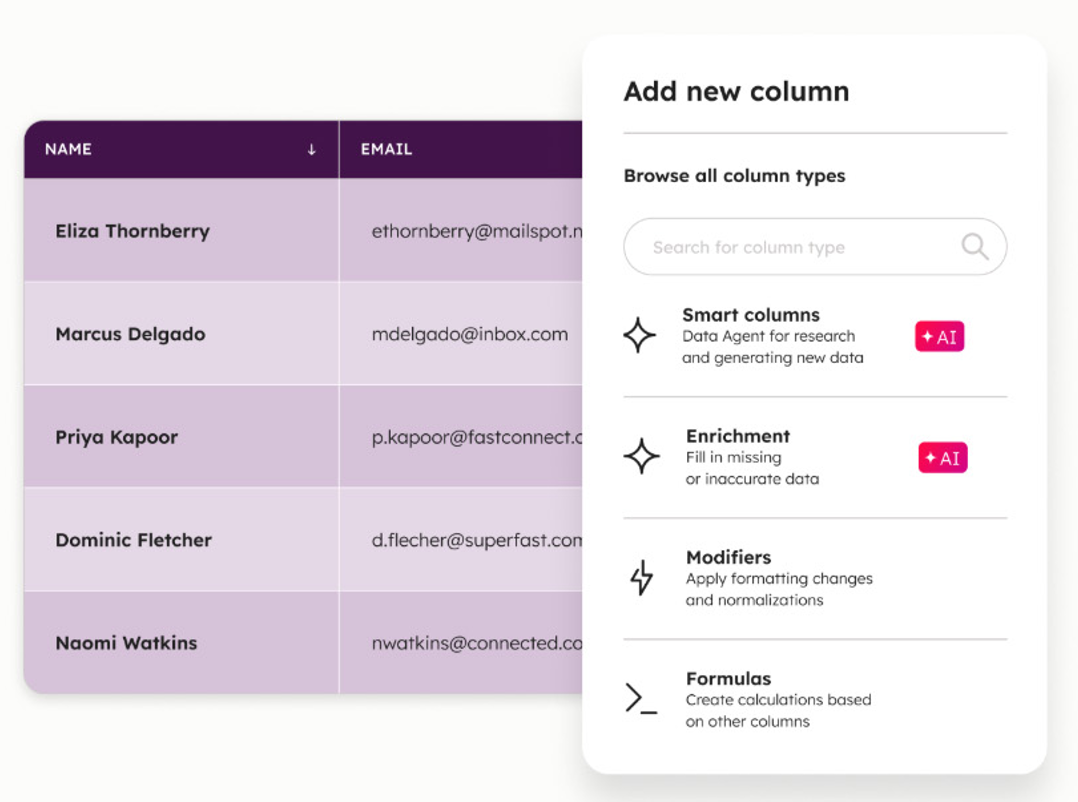Click the Modifiers lightning bolt icon
Viewport: 1078px width, 802px height.
641,577
